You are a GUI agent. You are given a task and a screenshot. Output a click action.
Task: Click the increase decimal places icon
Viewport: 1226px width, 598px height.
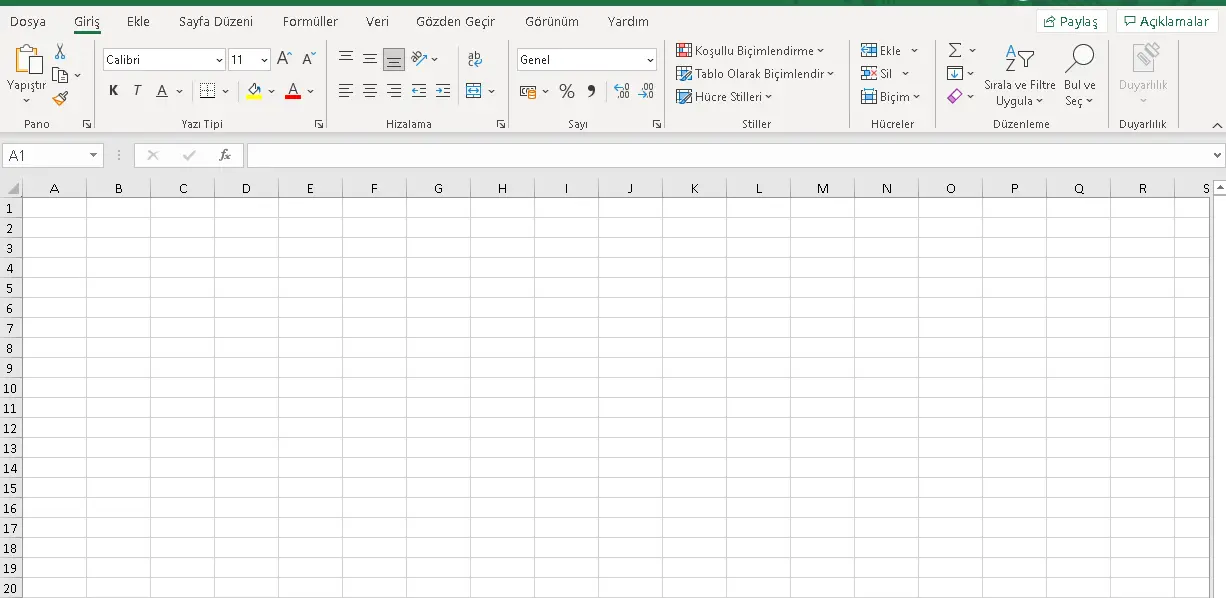click(622, 91)
